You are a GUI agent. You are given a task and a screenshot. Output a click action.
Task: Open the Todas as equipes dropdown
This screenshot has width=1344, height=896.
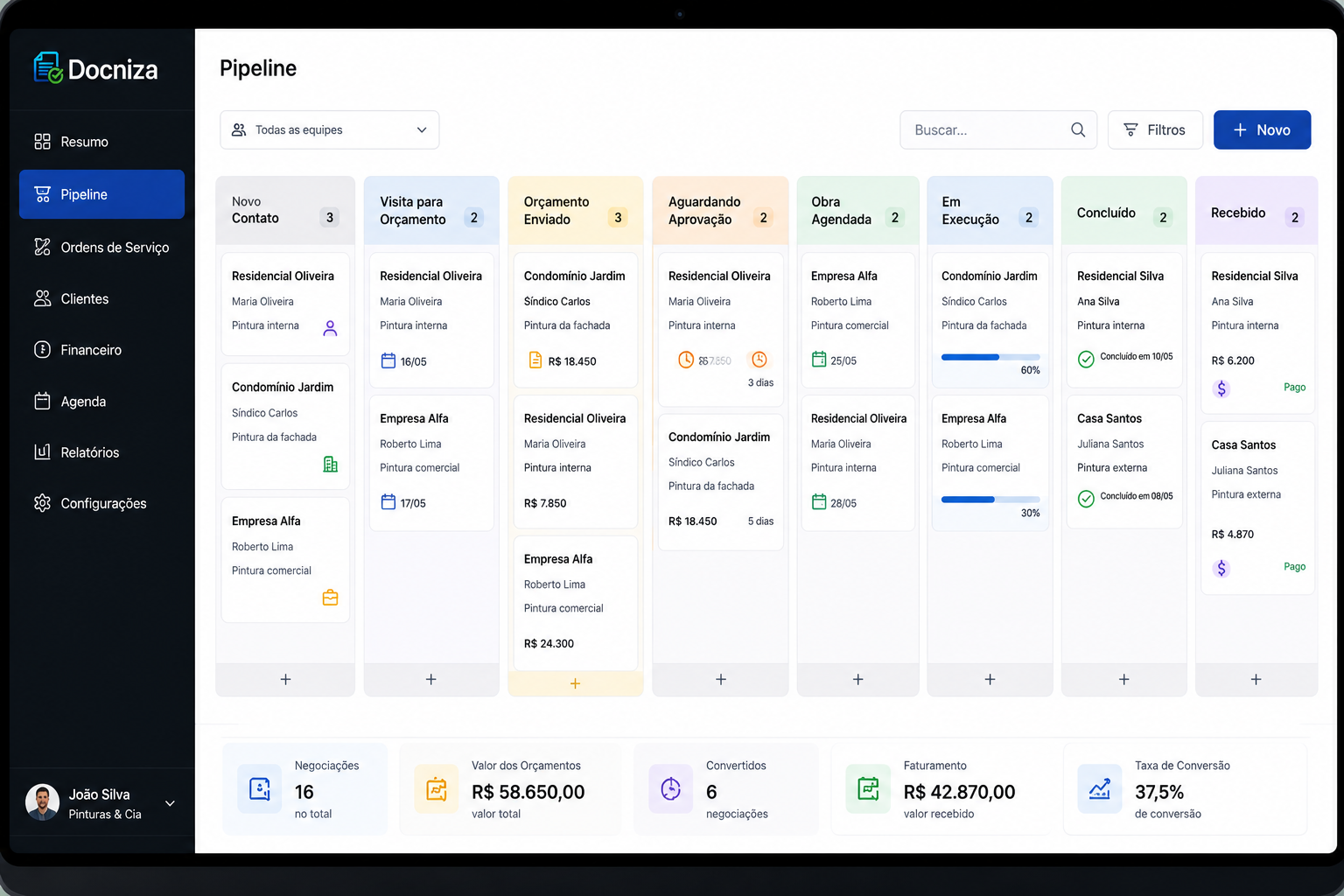[330, 129]
